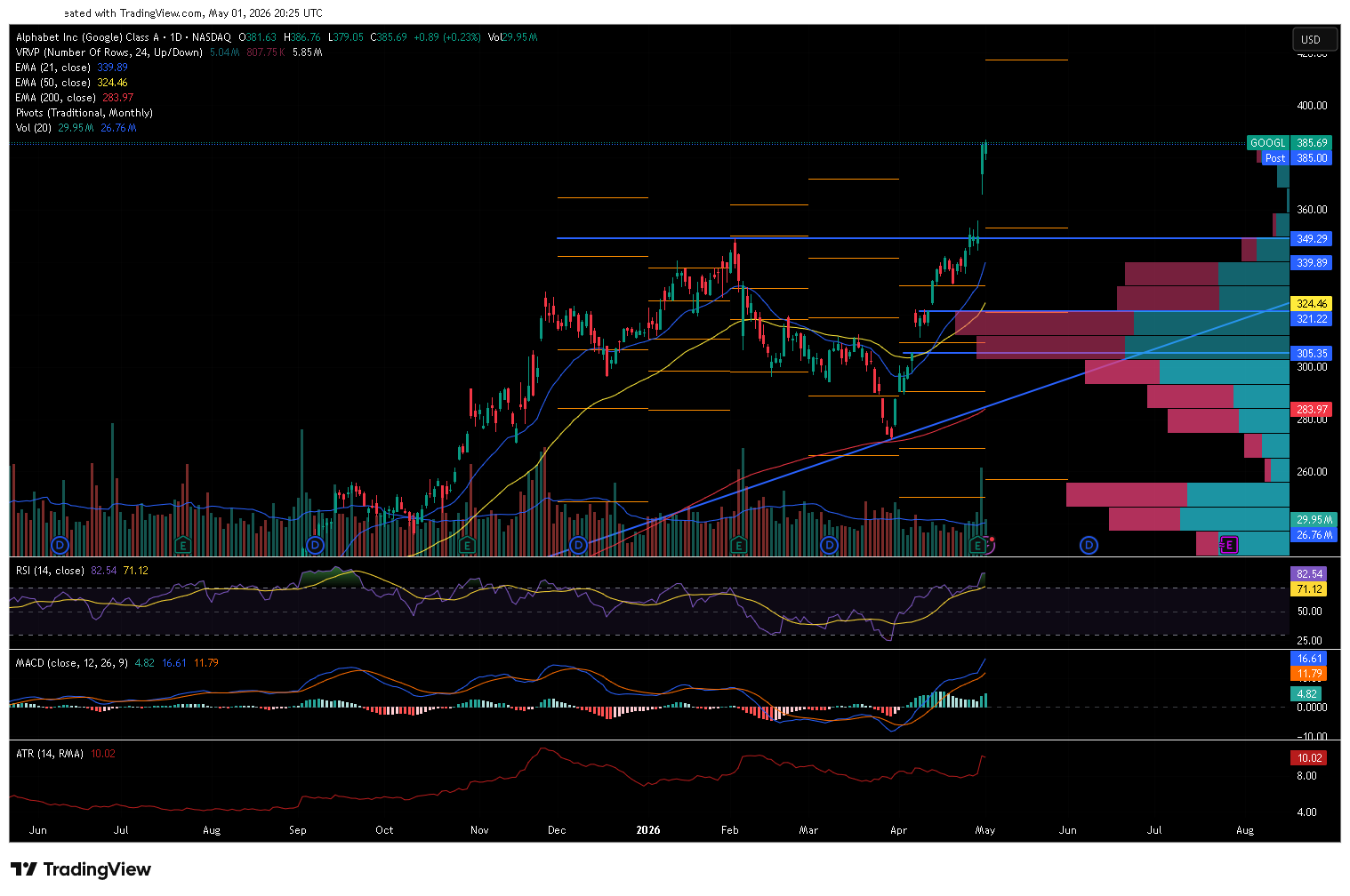Image resolution: width=1350 pixels, height=896 pixels.
Task: Click the future dividend marker in June 2026
Action: click(x=1089, y=545)
